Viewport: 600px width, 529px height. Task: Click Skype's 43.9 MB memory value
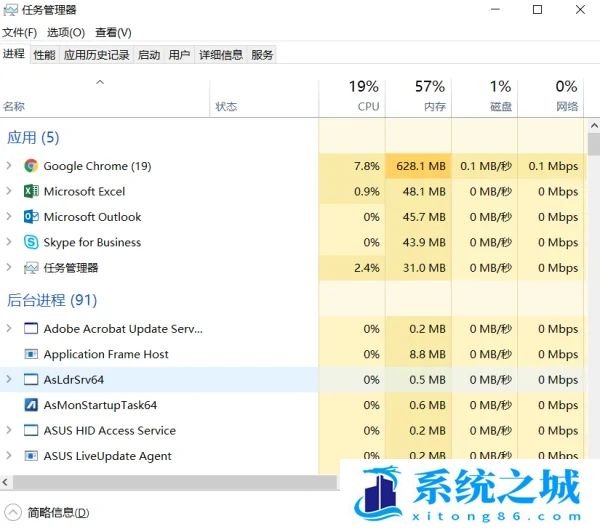[424, 242]
